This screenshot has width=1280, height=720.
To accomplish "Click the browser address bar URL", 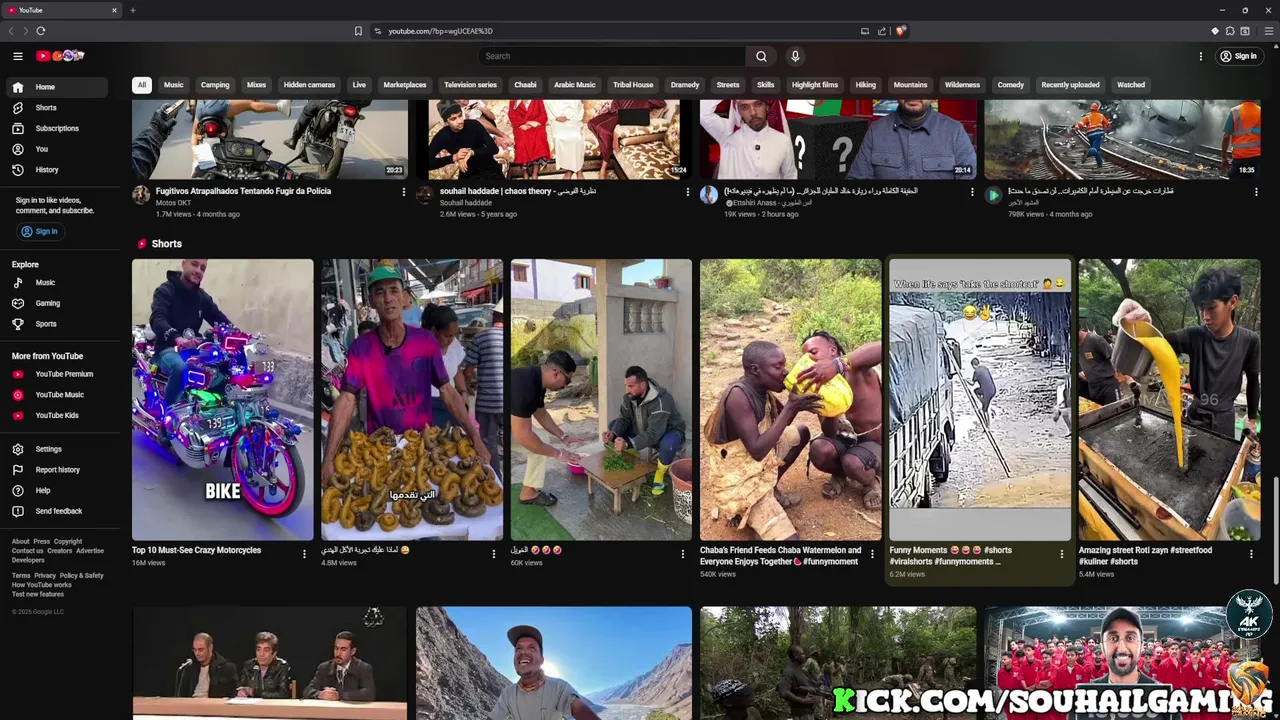I will pyautogui.click(x=440, y=31).
